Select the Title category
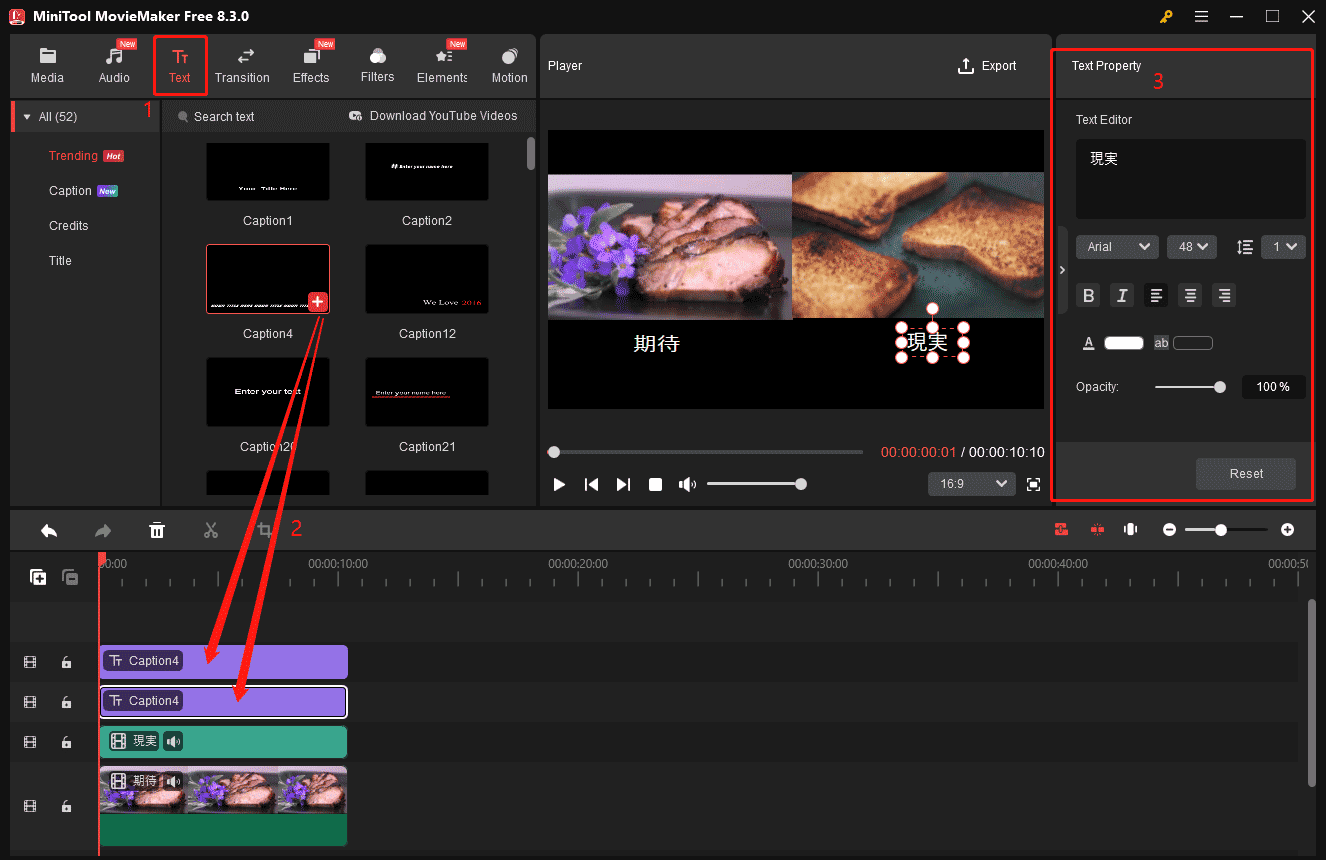This screenshot has width=1326, height=860. 61,261
